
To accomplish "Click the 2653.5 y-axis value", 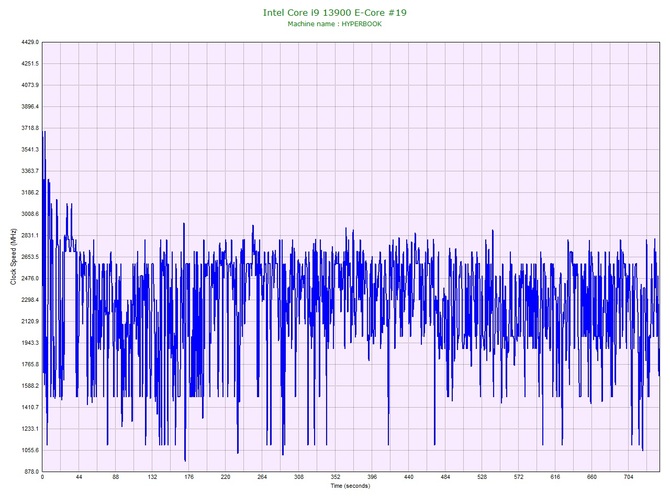I will (x=30, y=257).
